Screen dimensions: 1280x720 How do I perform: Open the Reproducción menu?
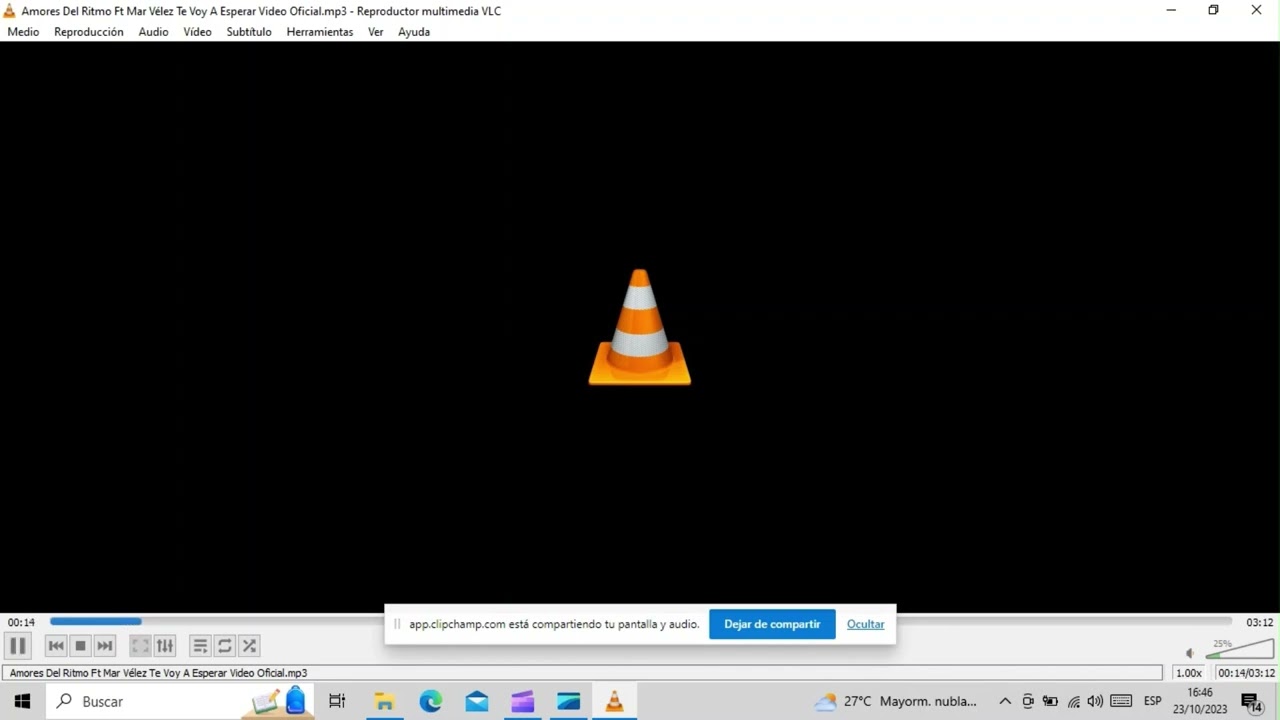(x=89, y=32)
